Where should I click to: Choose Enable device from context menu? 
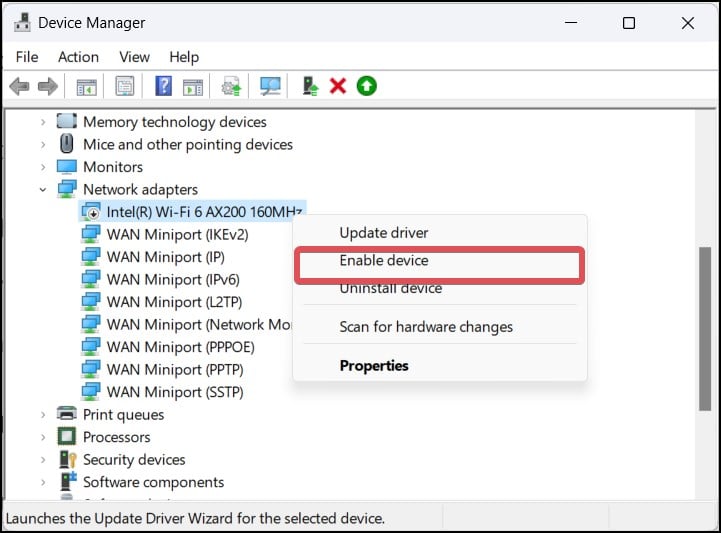tap(440, 261)
